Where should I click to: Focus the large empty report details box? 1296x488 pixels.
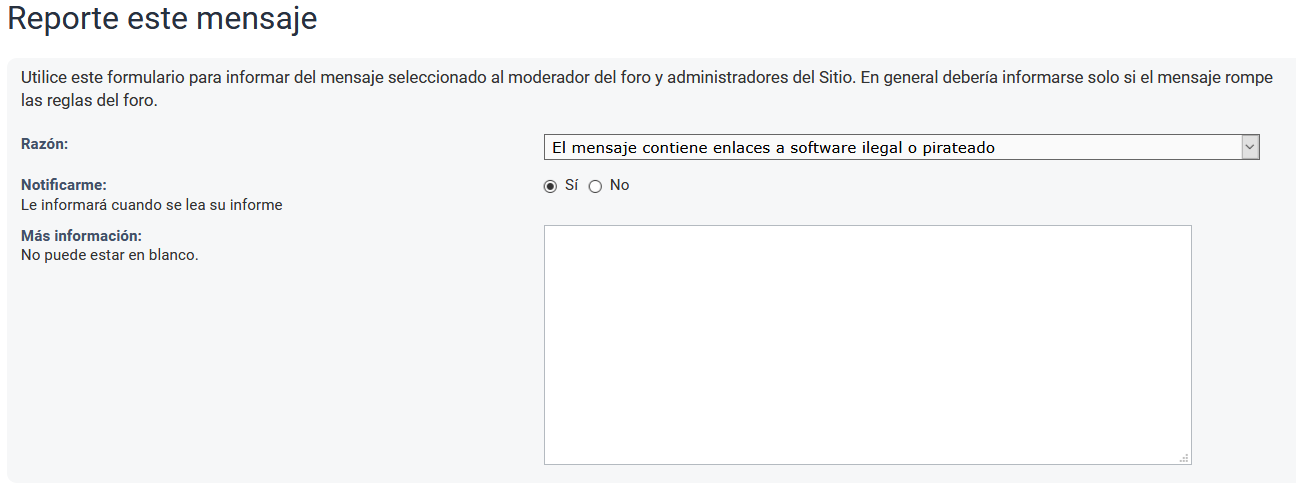(x=867, y=344)
